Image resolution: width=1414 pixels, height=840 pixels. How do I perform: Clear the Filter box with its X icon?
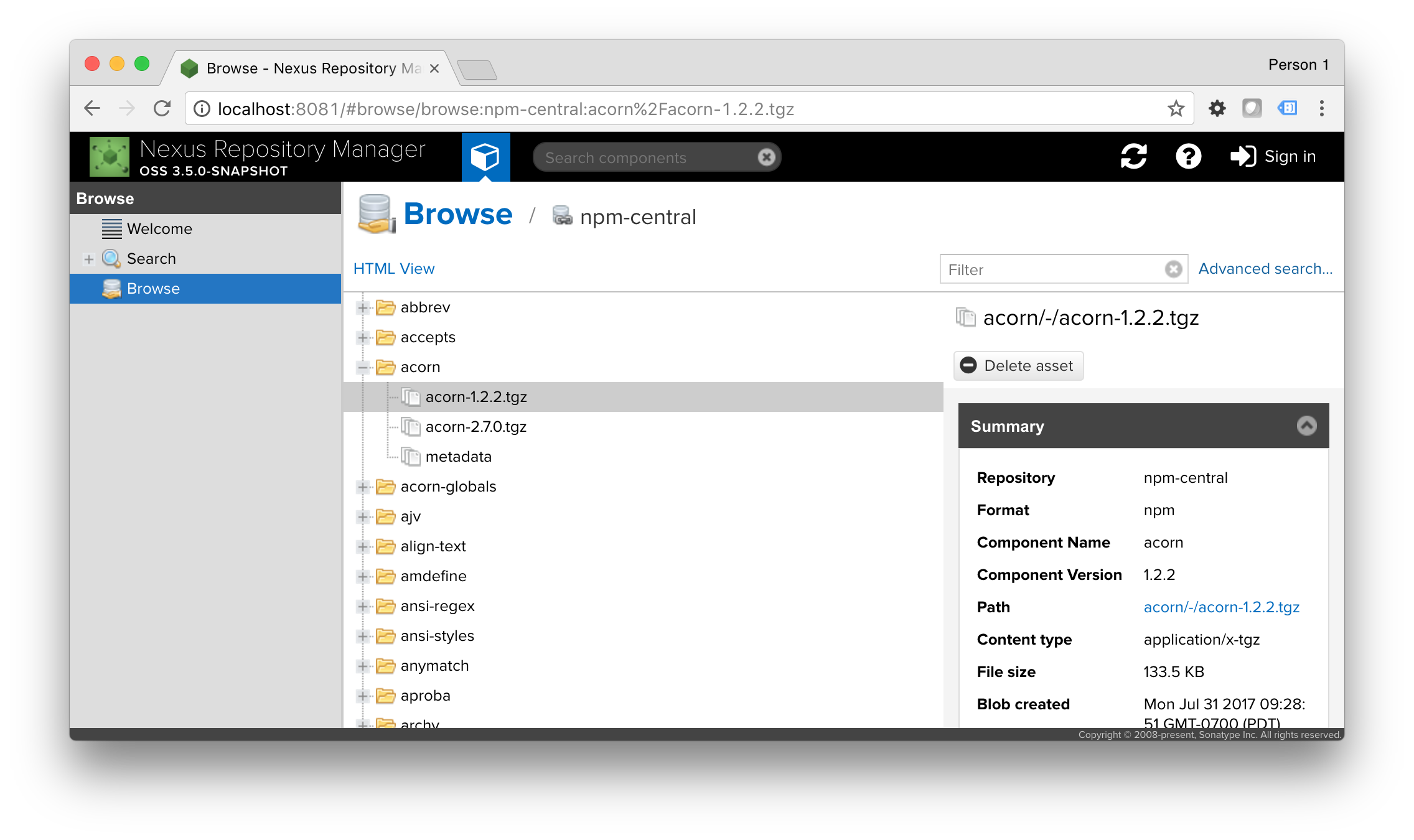1173,269
